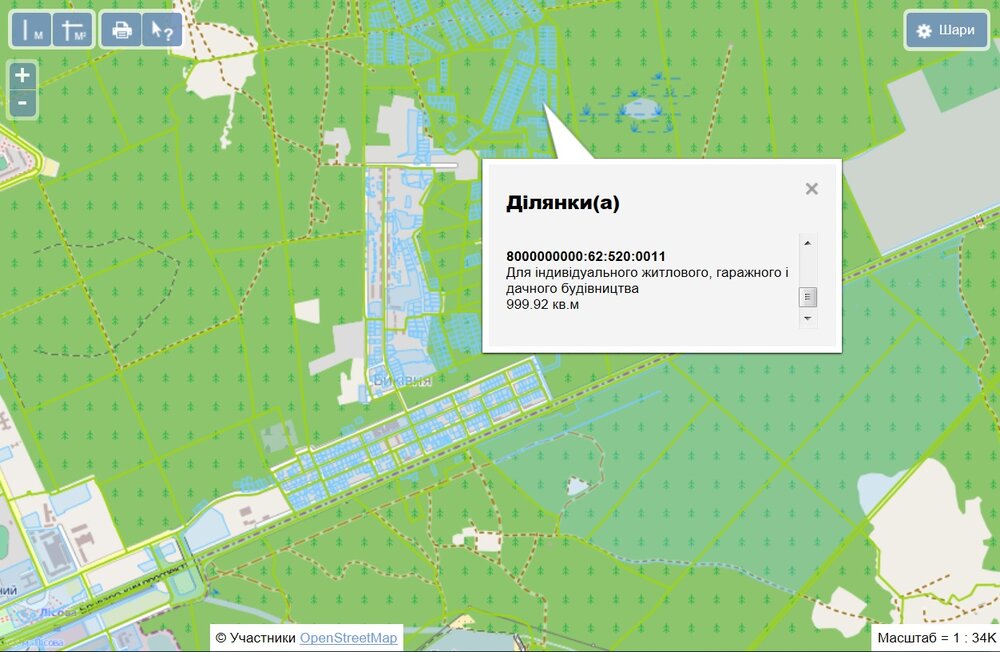This screenshot has width=1000, height=652.
Task: Zoom out with the minus button
Action: (x=22, y=103)
